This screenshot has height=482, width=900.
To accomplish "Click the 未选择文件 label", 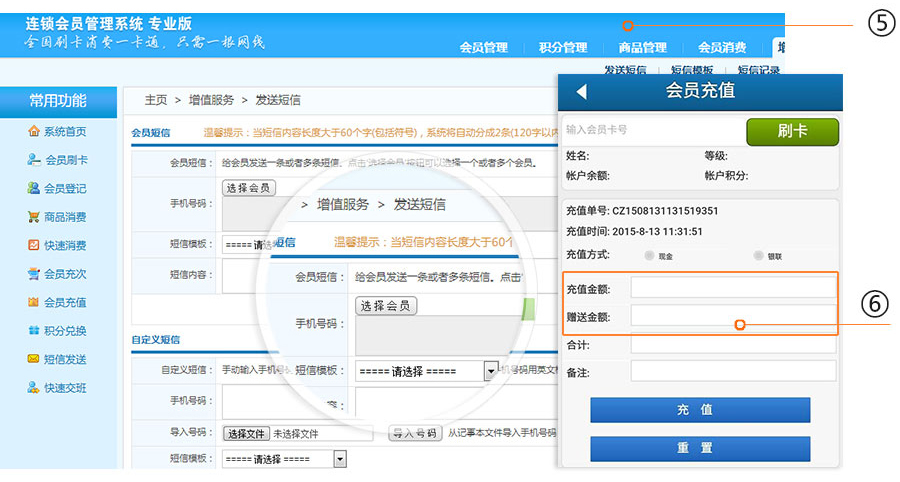I will (295, 434).
